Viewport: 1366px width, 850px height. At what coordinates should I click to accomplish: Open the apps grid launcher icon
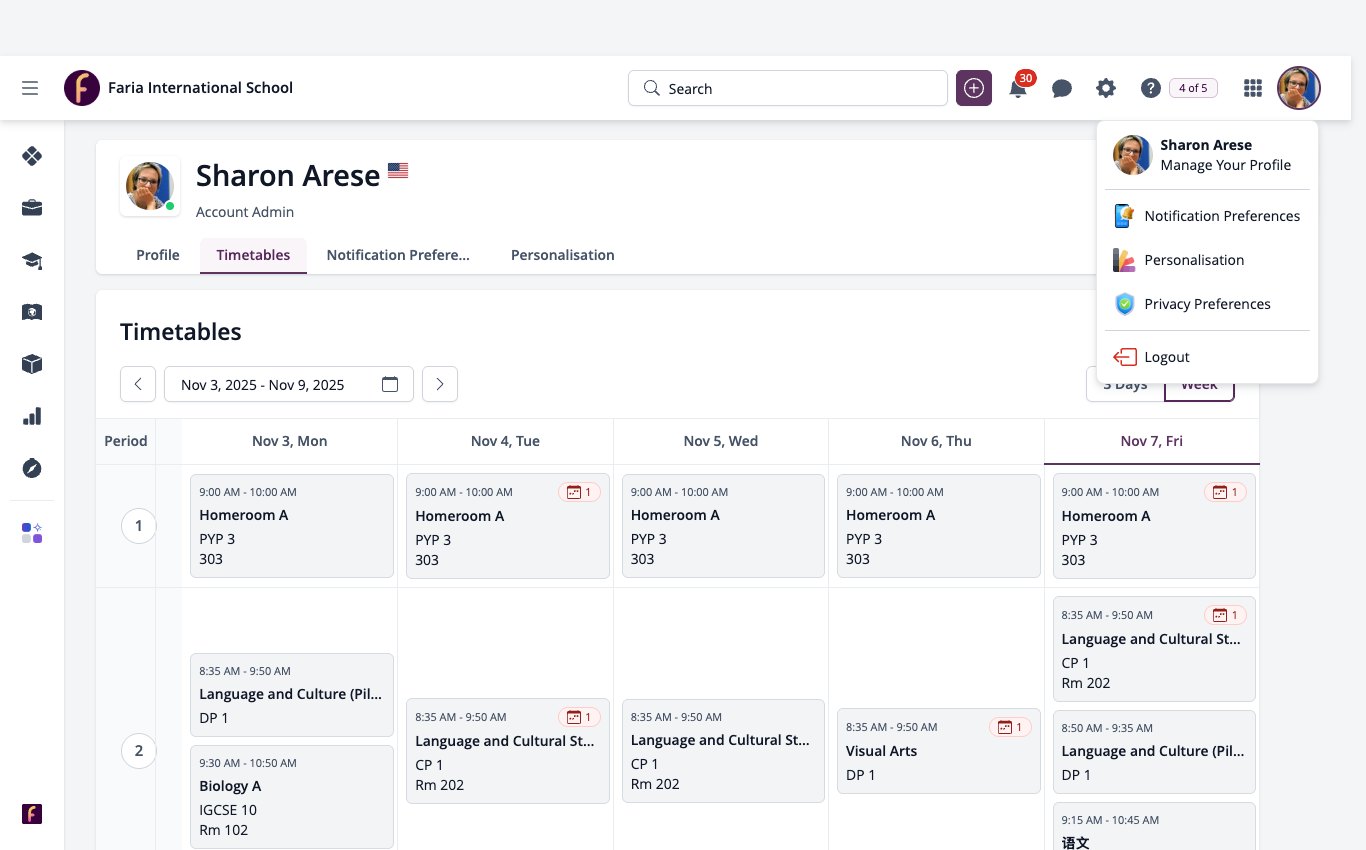tap(1253, 88)
